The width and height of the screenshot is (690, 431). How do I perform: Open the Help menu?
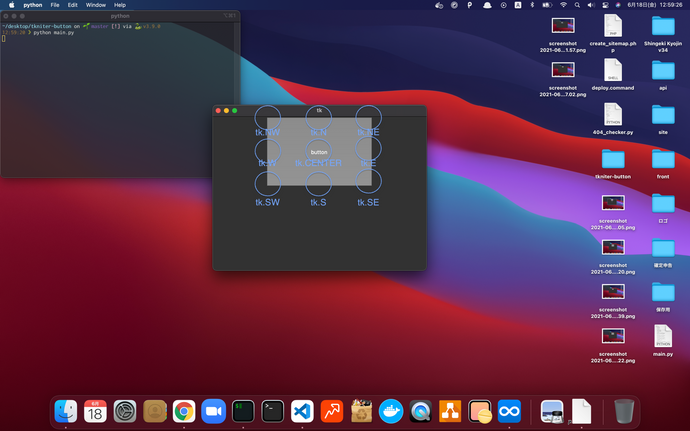[120, 5]
